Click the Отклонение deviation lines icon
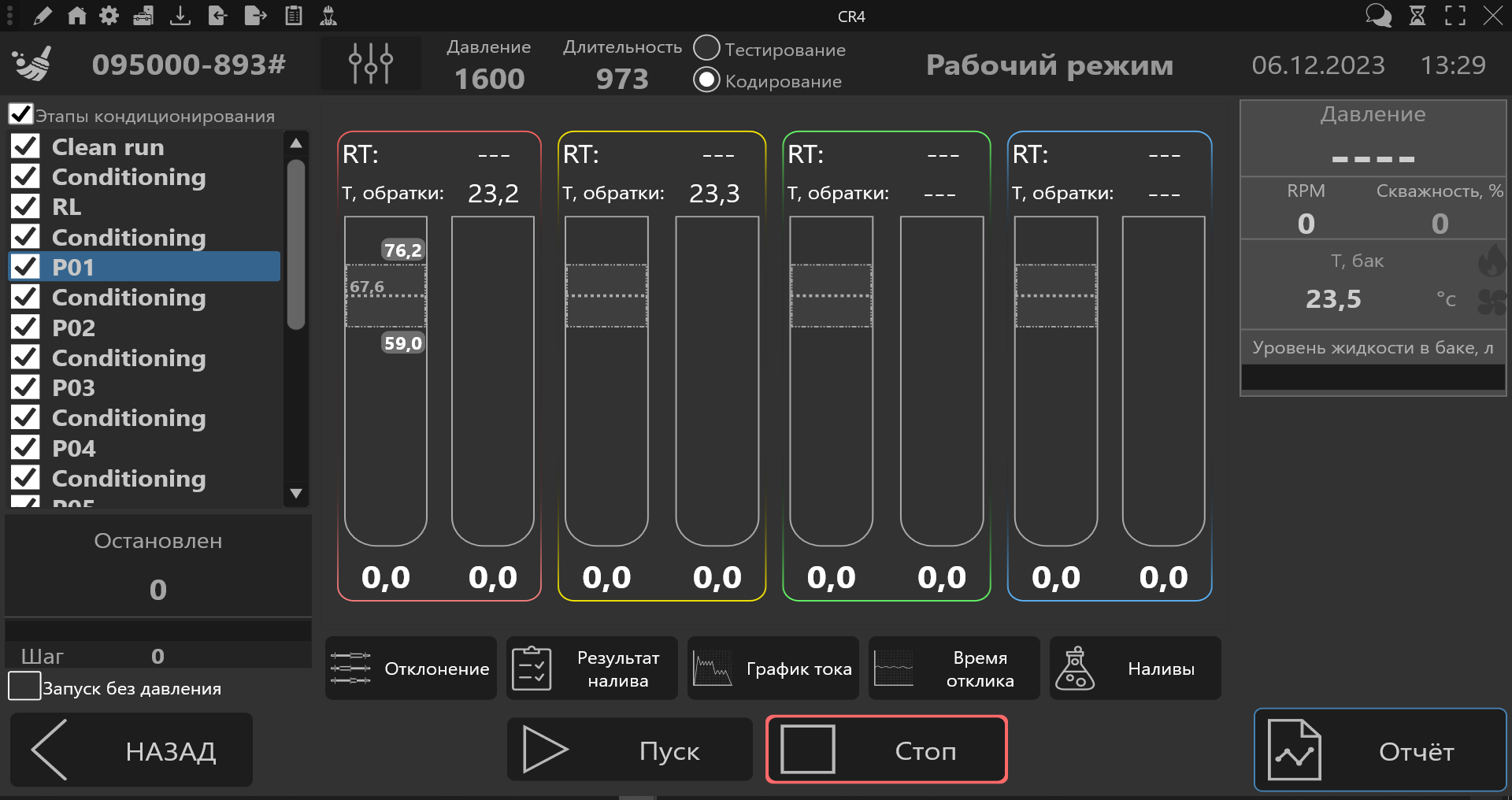 (350, 668)
